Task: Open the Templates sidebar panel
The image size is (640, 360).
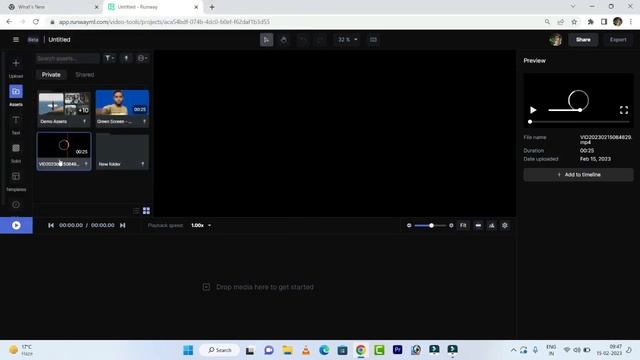Action: tap(16, 176)
